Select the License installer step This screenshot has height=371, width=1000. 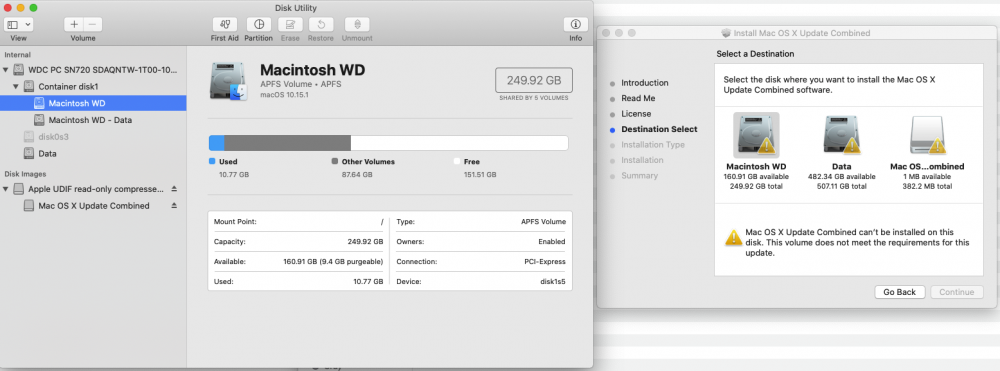[636, 113]
